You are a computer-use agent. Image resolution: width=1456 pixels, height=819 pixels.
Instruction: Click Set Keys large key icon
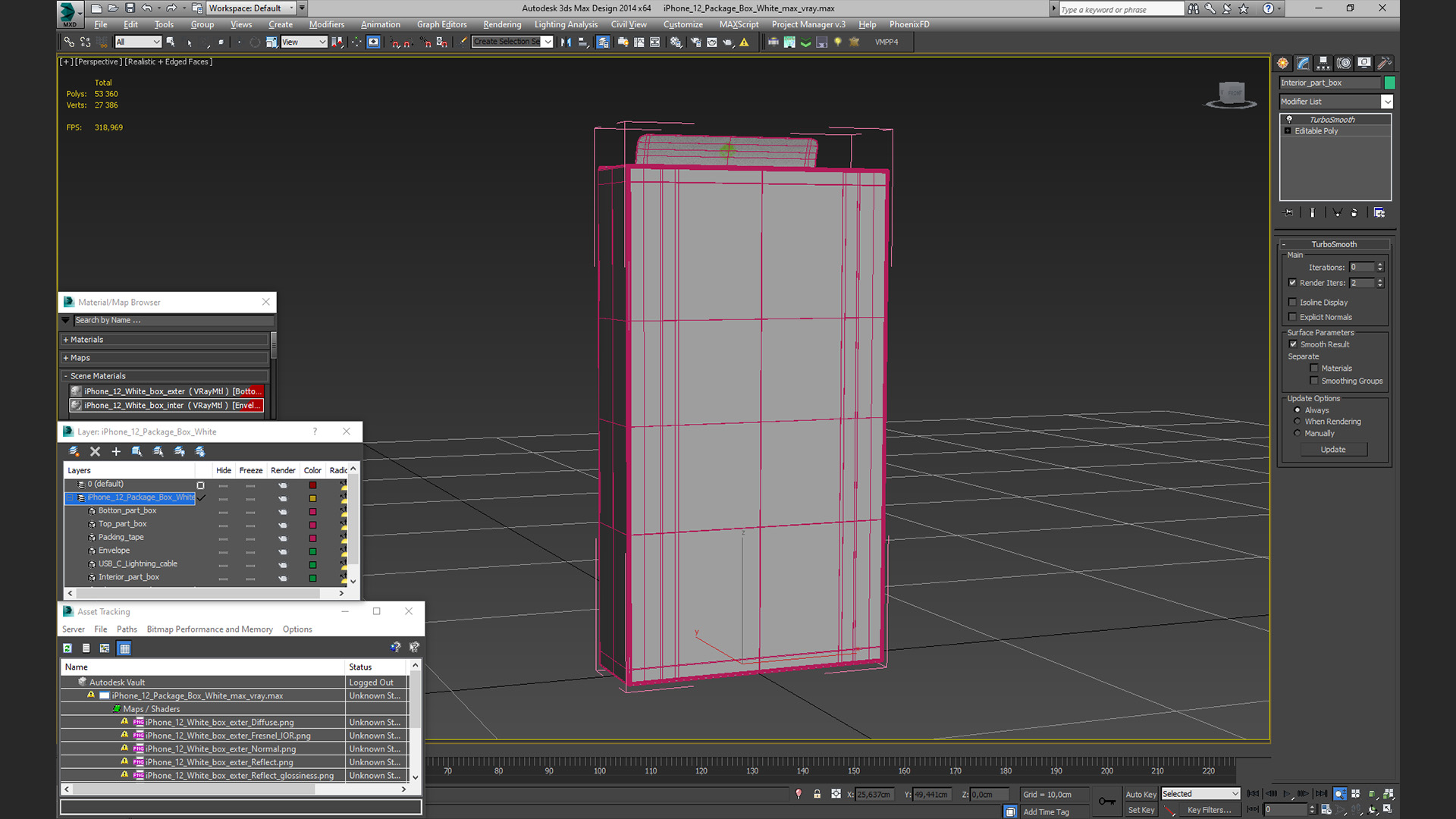[1106, 801]
